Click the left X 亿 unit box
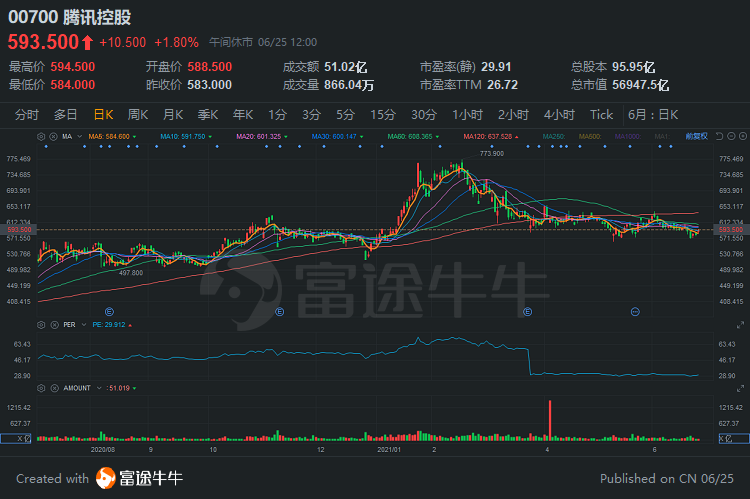 coord(16,438)
